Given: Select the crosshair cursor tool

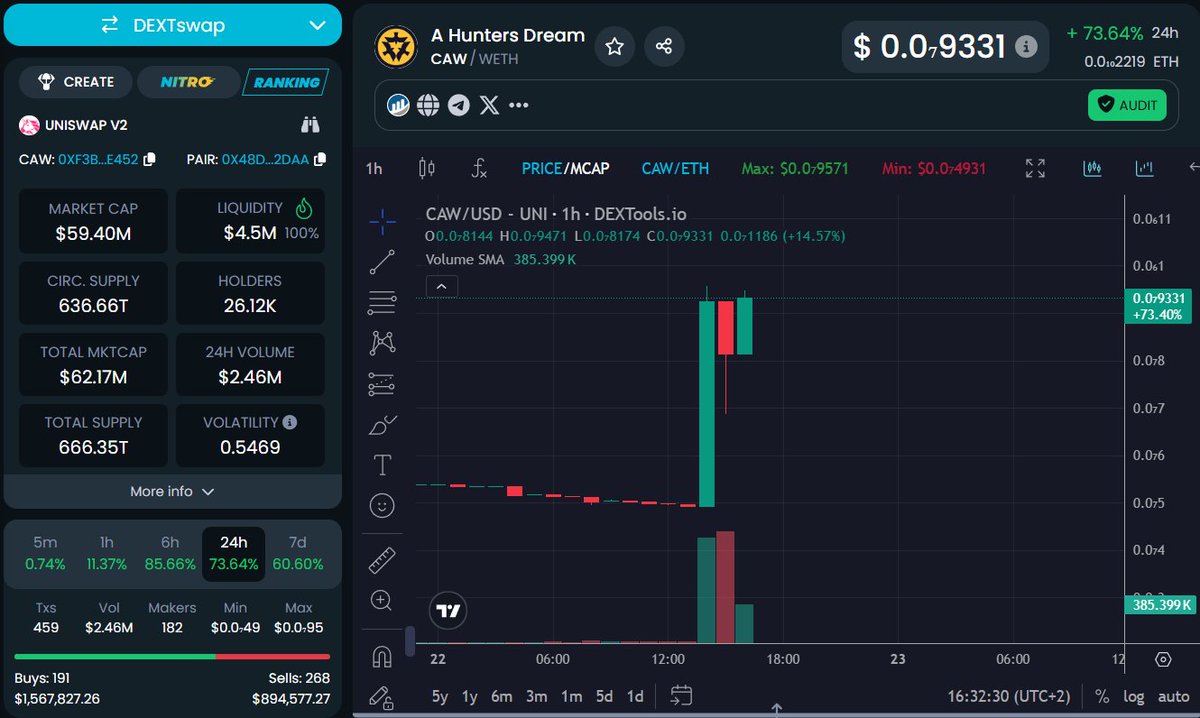Looking at the screenshot, I should pyautogui.click(x=382, y=222).
